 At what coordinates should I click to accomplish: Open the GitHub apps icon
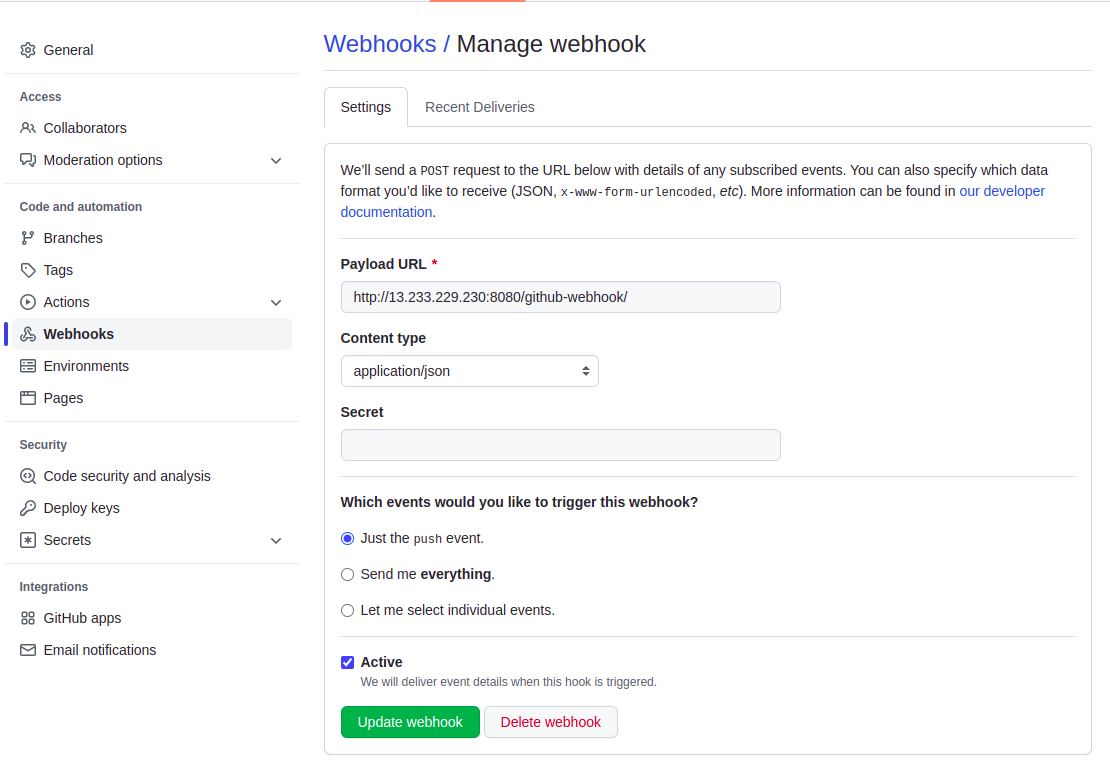[x=28, y=618]
